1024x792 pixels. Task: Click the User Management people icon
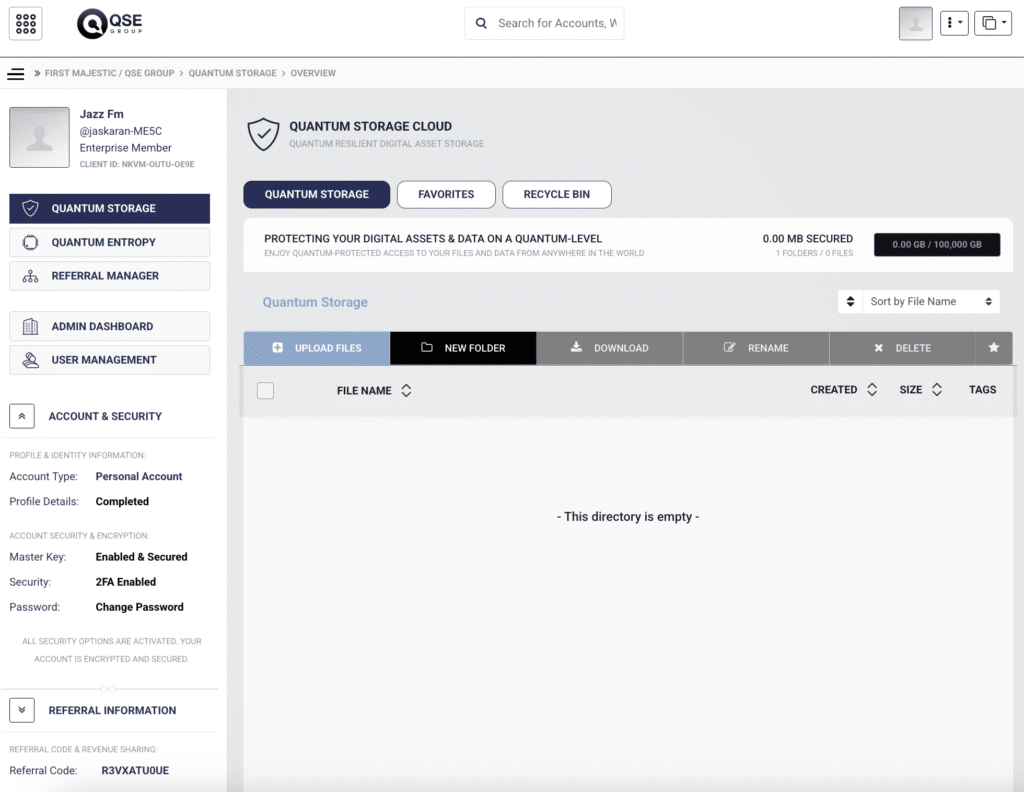[x=30, y=360]
